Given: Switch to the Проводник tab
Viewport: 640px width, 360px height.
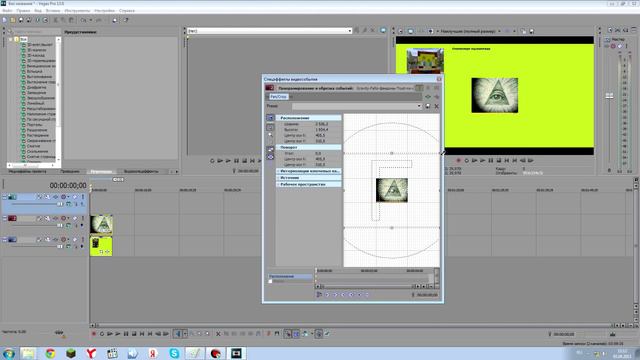Looking at the screenshot, I should click(70, 171).
